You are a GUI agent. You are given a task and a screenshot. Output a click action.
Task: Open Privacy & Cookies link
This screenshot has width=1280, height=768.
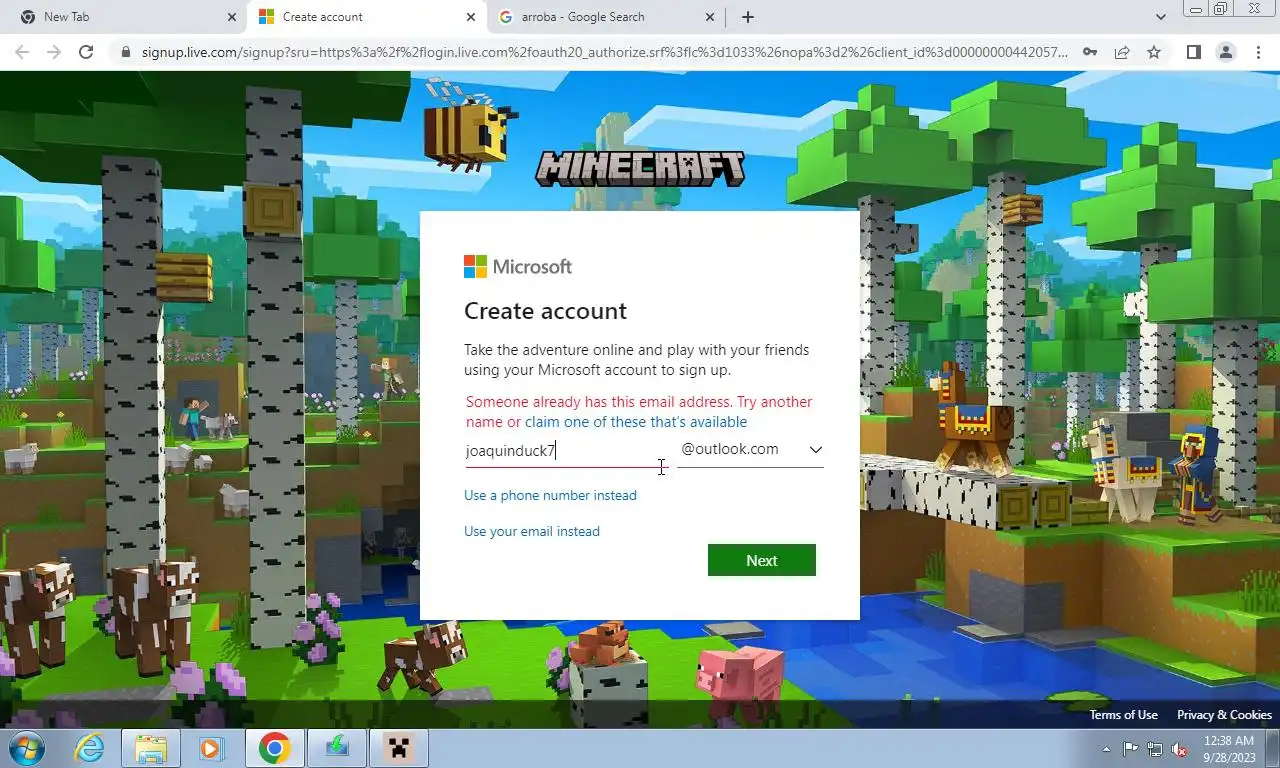[x=1224, y=715]
